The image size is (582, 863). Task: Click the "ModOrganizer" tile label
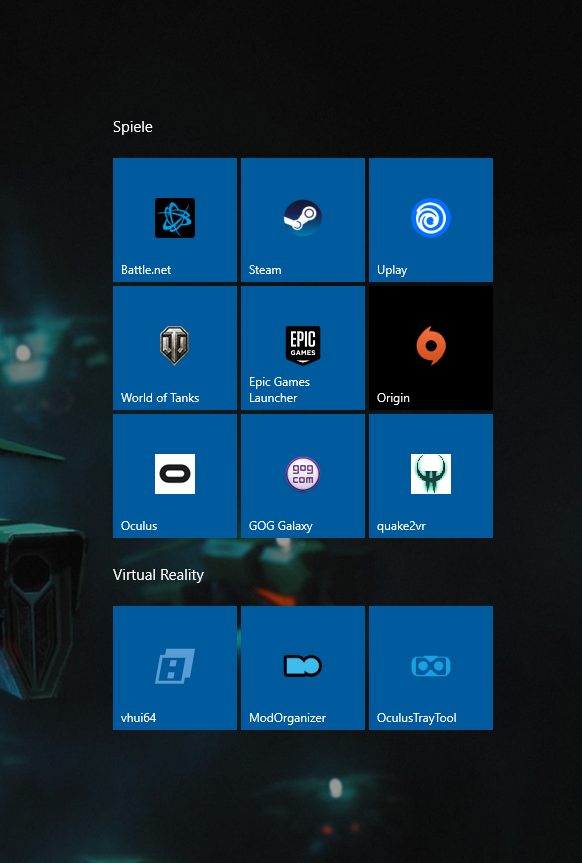[287, 718]
